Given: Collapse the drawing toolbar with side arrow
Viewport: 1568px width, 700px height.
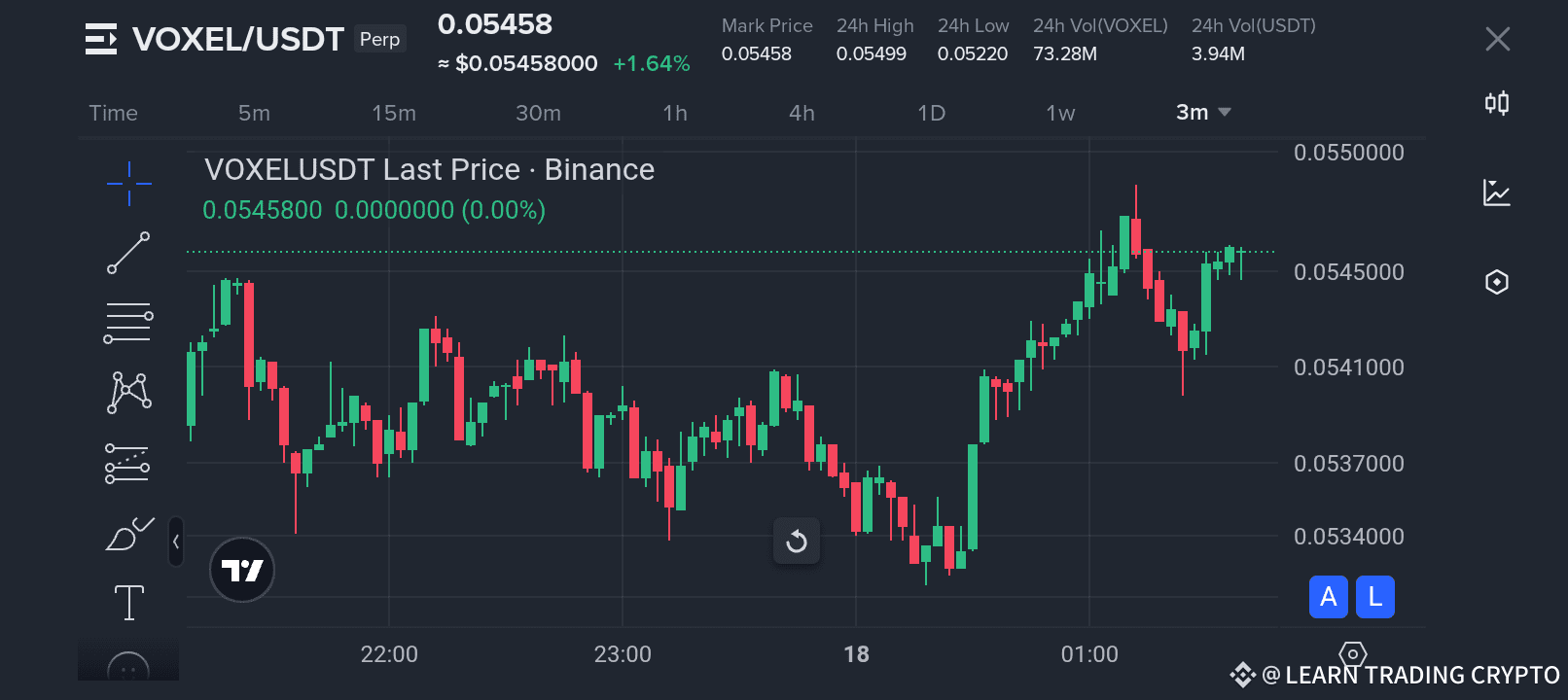Looking at the screenshot, I should (x=176, y=542).
